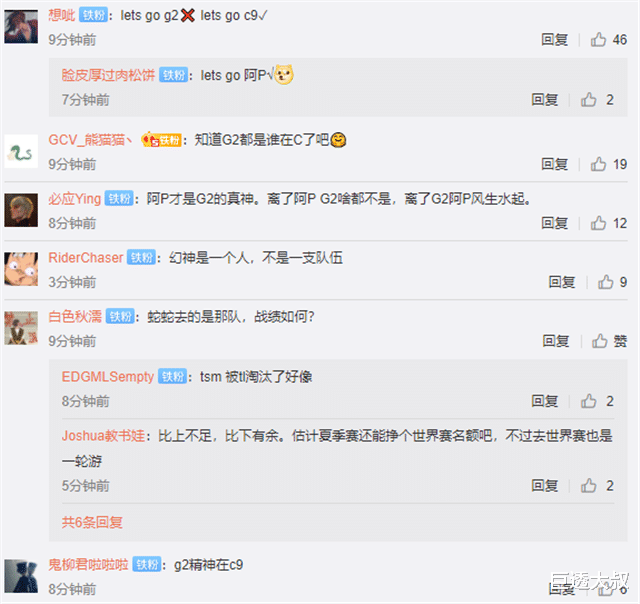640x604 pixels.
Task: Click the 铁粉 badge next to 白色秋濡
Action: (120, 316)
